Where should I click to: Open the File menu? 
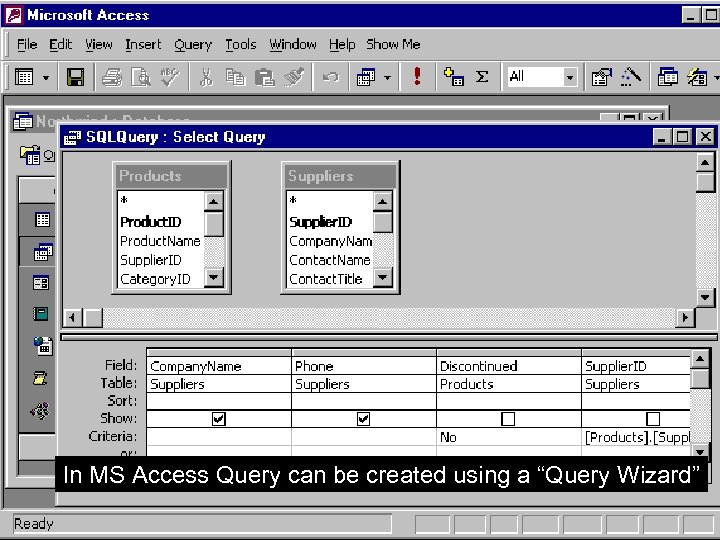point(27,45)
